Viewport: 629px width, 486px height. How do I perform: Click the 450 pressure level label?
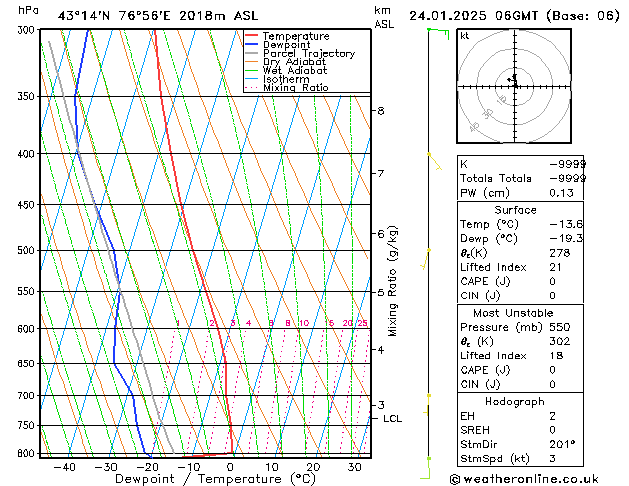tap(28, 205)
